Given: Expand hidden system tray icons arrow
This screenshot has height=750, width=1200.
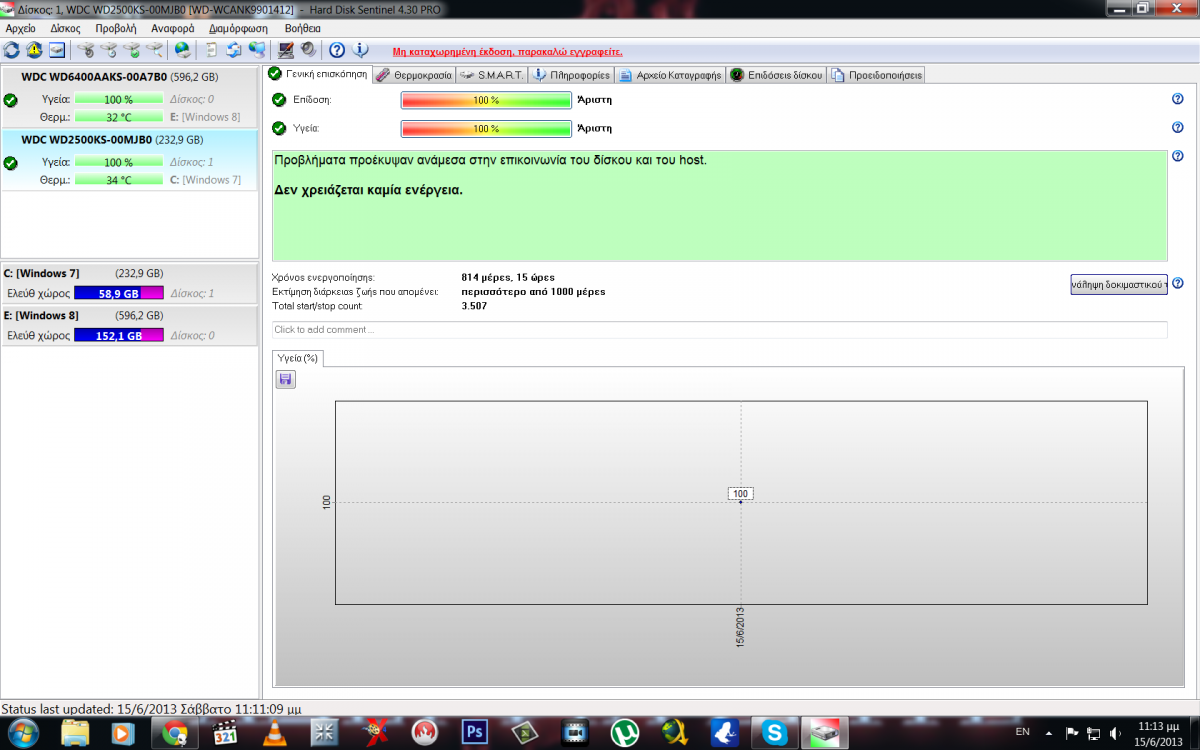Looking at the screenshot, I should 1049,732.
